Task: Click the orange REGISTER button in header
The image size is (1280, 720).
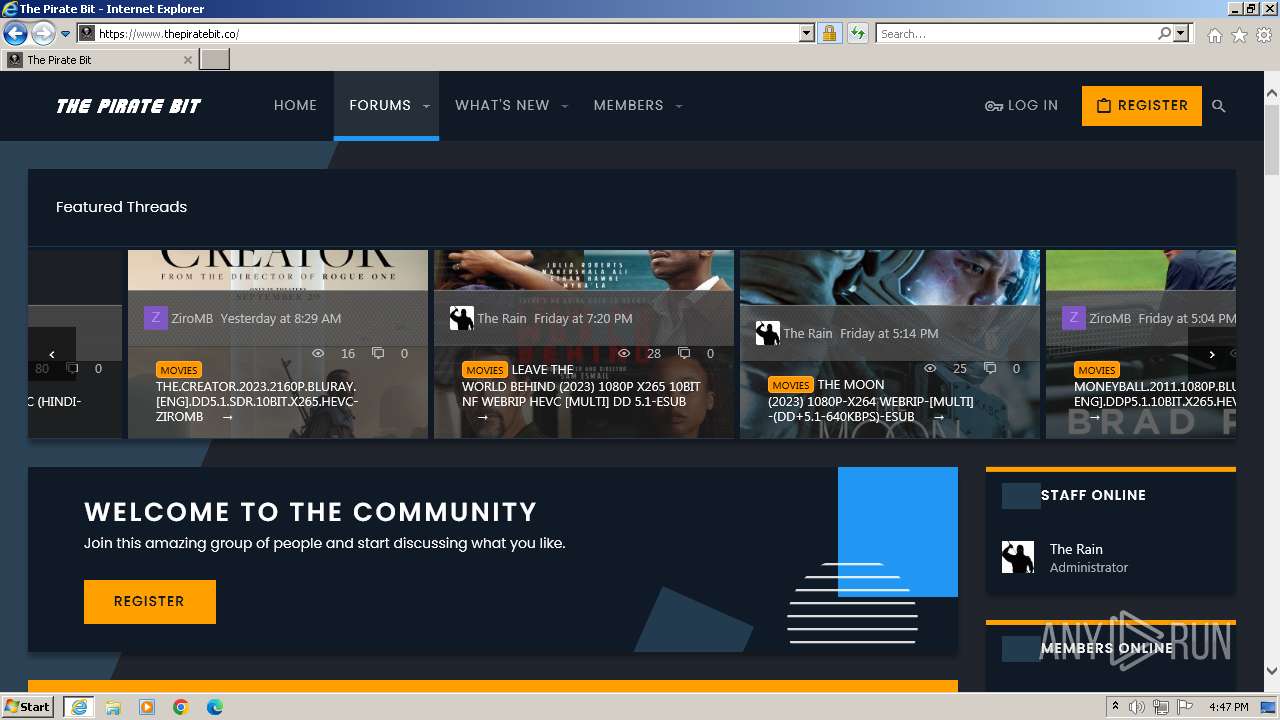Action: (x=1142, y=105)
